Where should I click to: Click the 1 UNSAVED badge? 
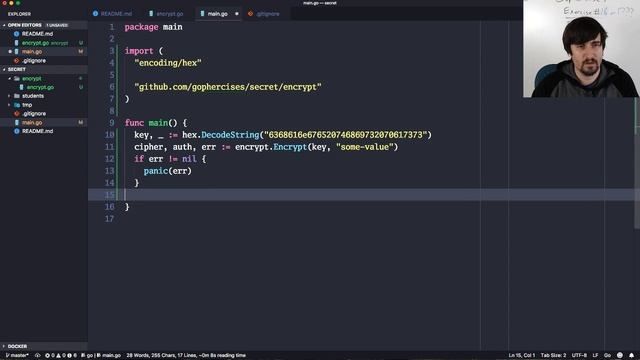[57, 25]
